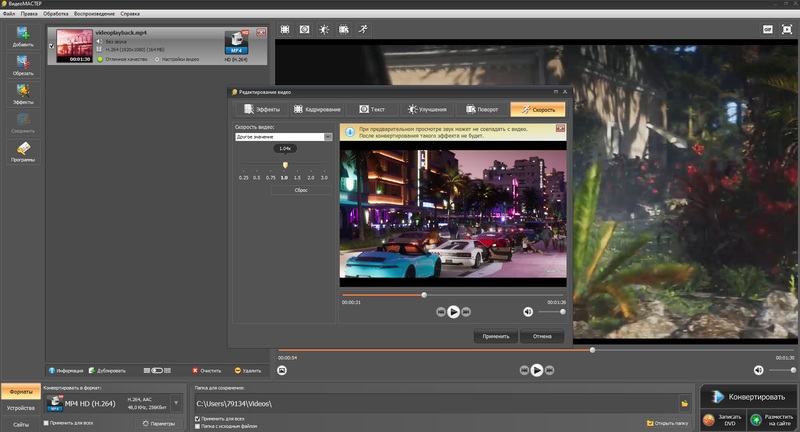Toggle the checkbox next to videoplayback.mp4

point(52,46)
